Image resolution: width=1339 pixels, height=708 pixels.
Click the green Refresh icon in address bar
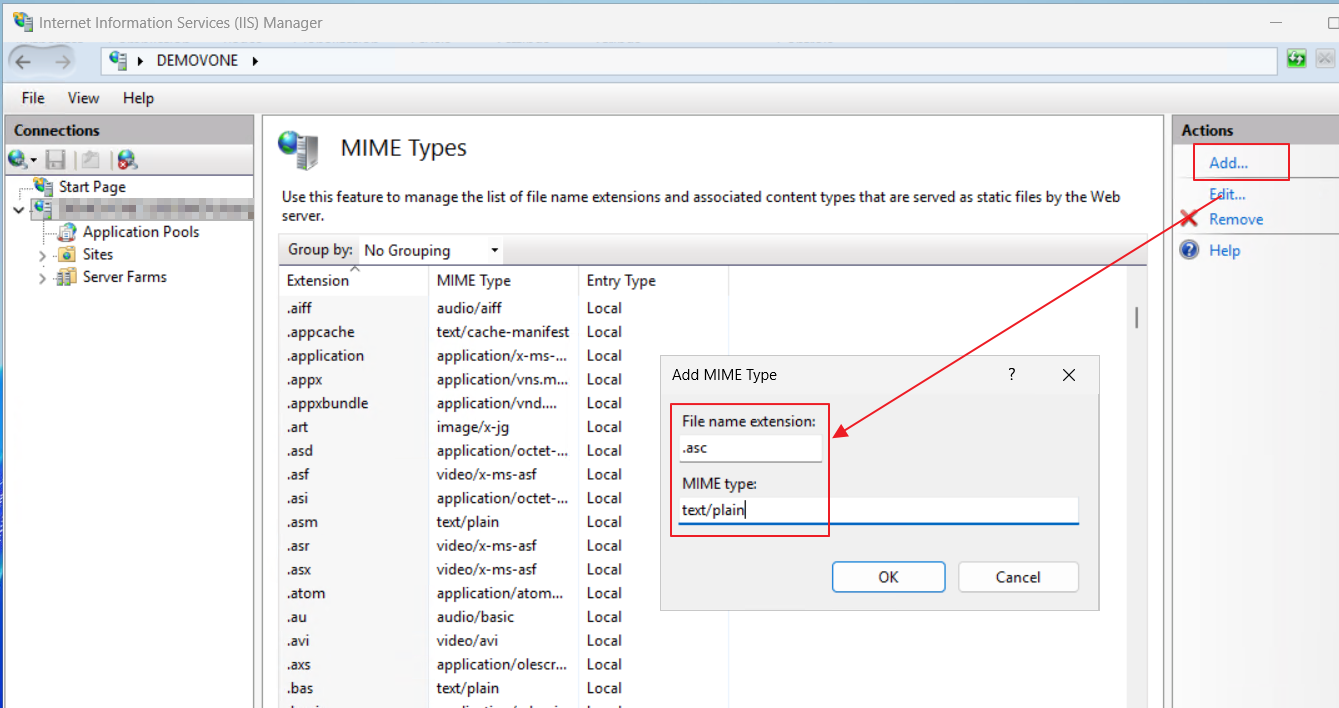(1297, 59)
